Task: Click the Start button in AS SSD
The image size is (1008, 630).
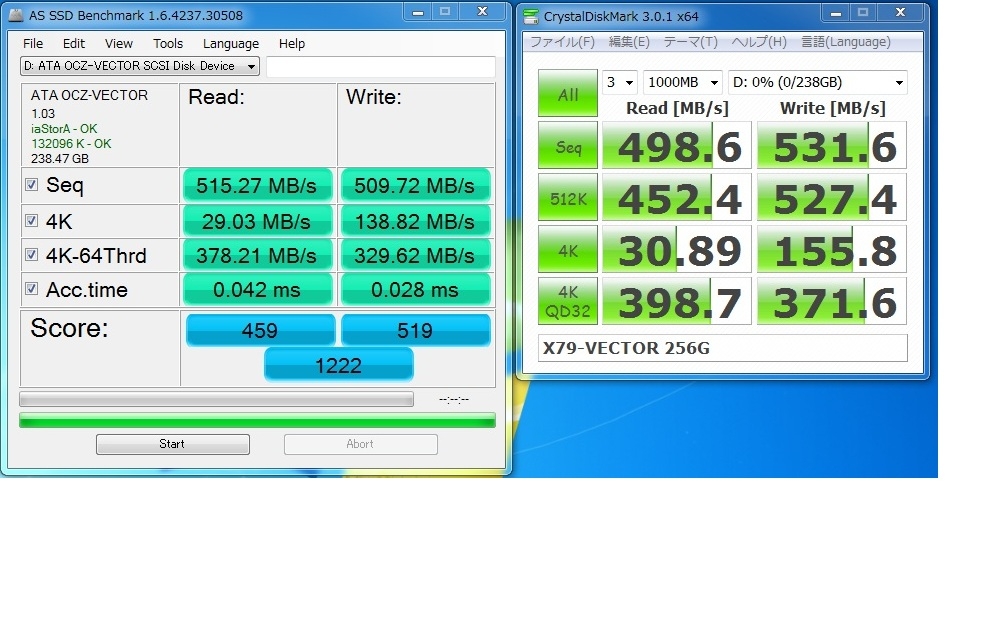Action: [172, 444]
